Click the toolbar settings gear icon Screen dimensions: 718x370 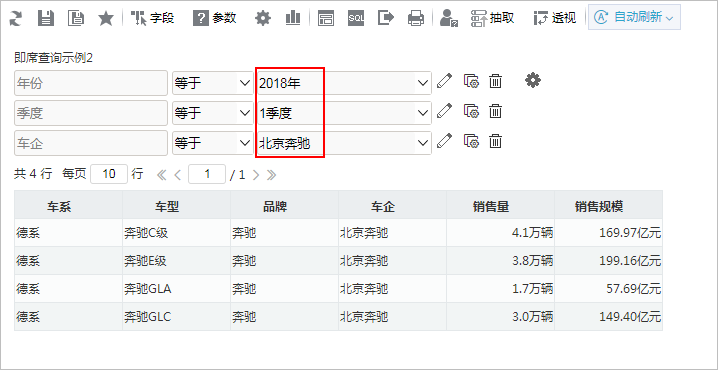(x=263, y=18)
